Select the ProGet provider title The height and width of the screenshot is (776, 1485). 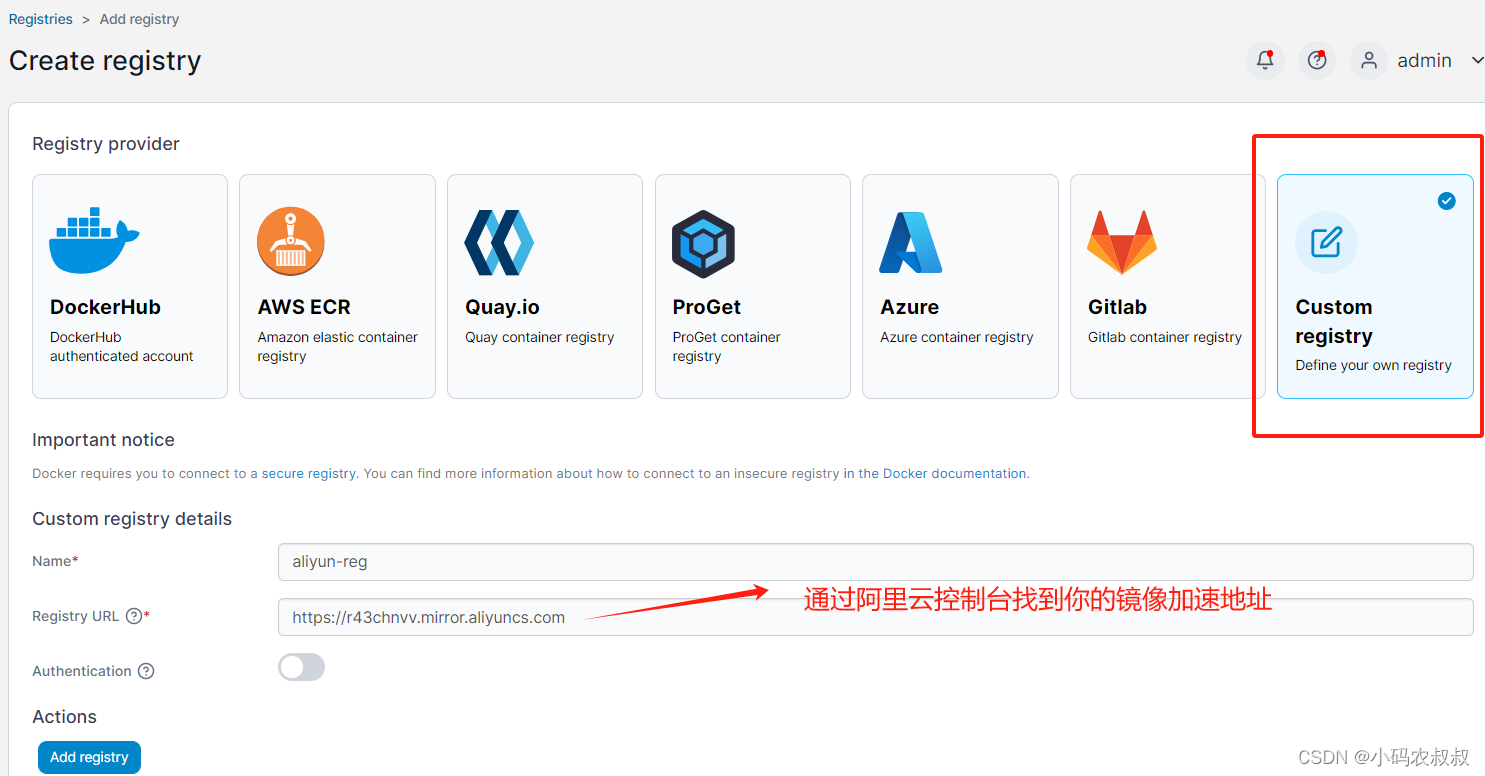pos(707,307)
